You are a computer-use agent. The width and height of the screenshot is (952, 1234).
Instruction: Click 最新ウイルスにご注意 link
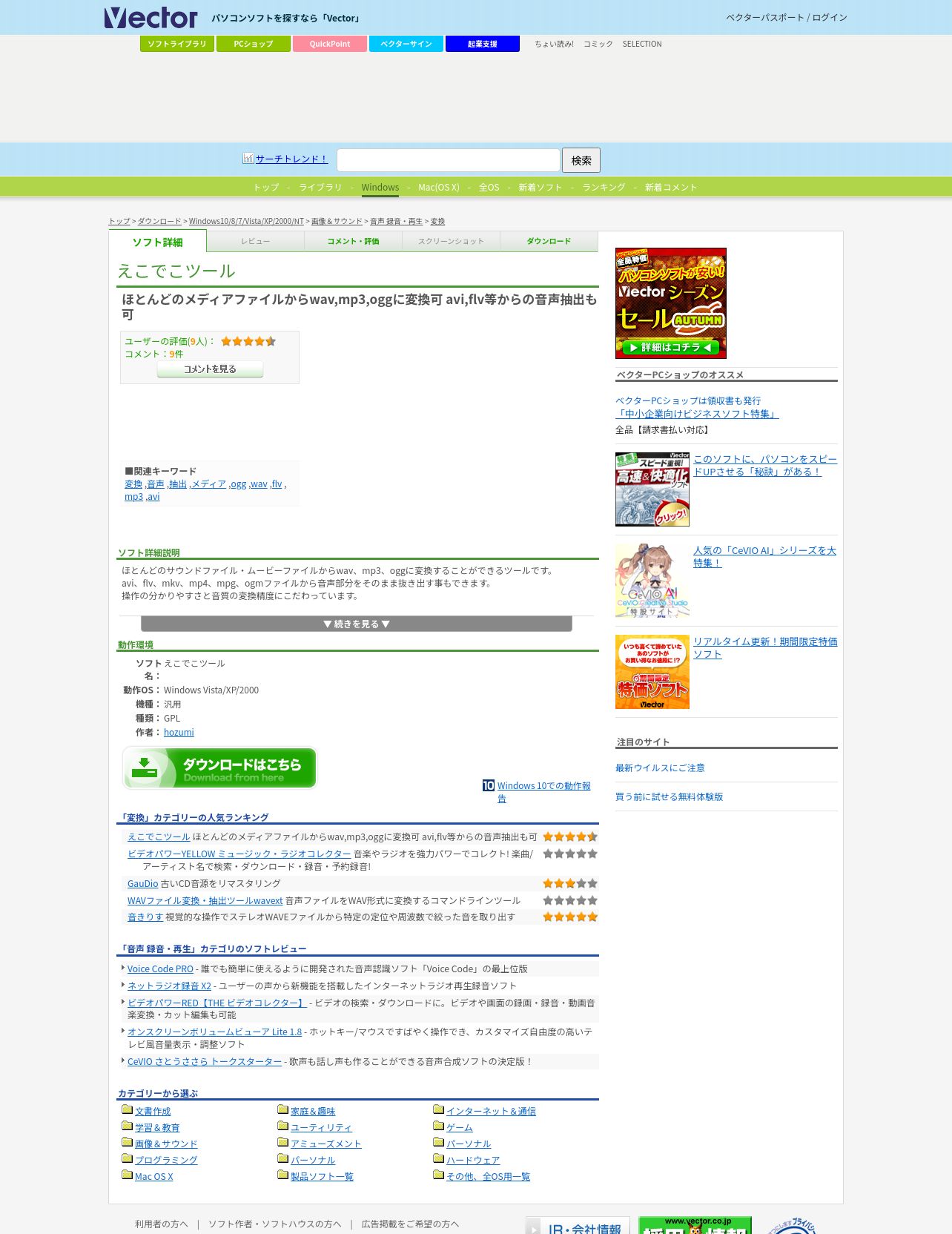[660, 768]
